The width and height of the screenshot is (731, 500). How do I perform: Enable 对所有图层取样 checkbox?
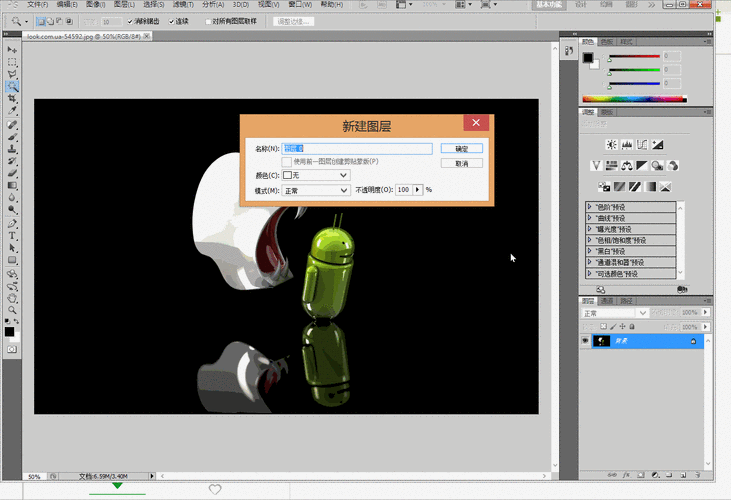click(208, 21)
